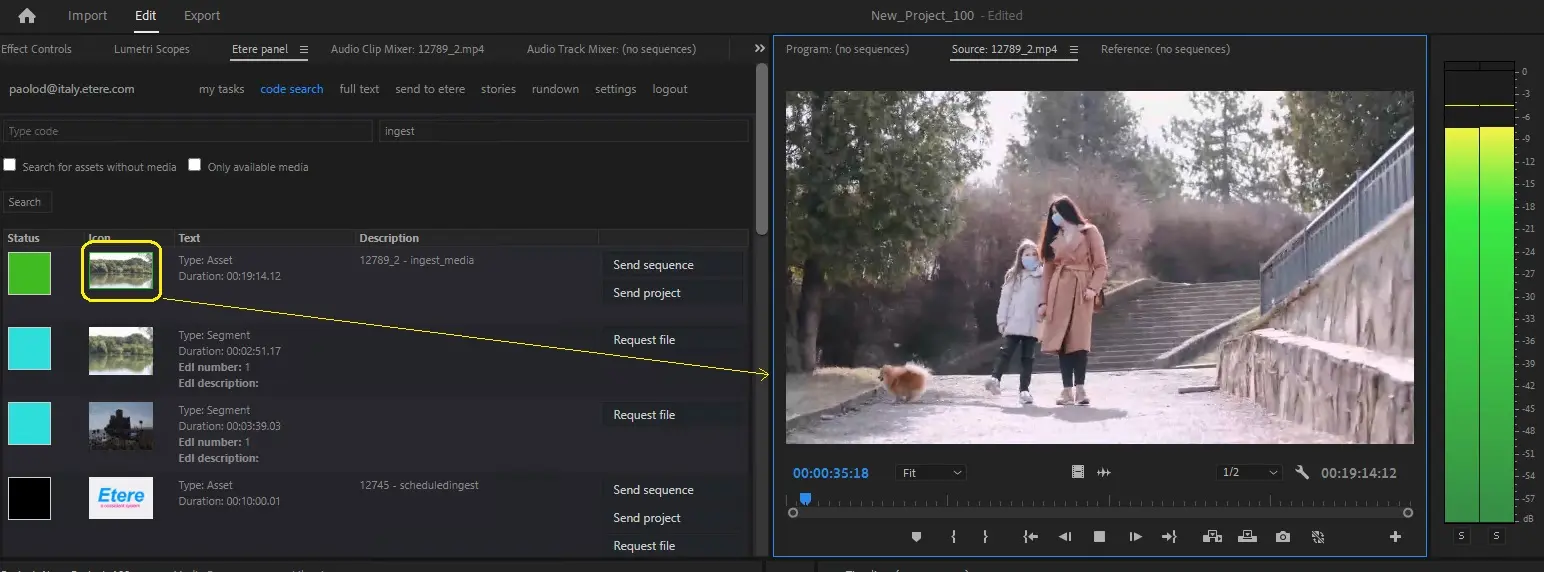Expand the panel overflow chevron
This screenshot has width=1544, height=572.
pyautogui.click(x=760, y=49)
